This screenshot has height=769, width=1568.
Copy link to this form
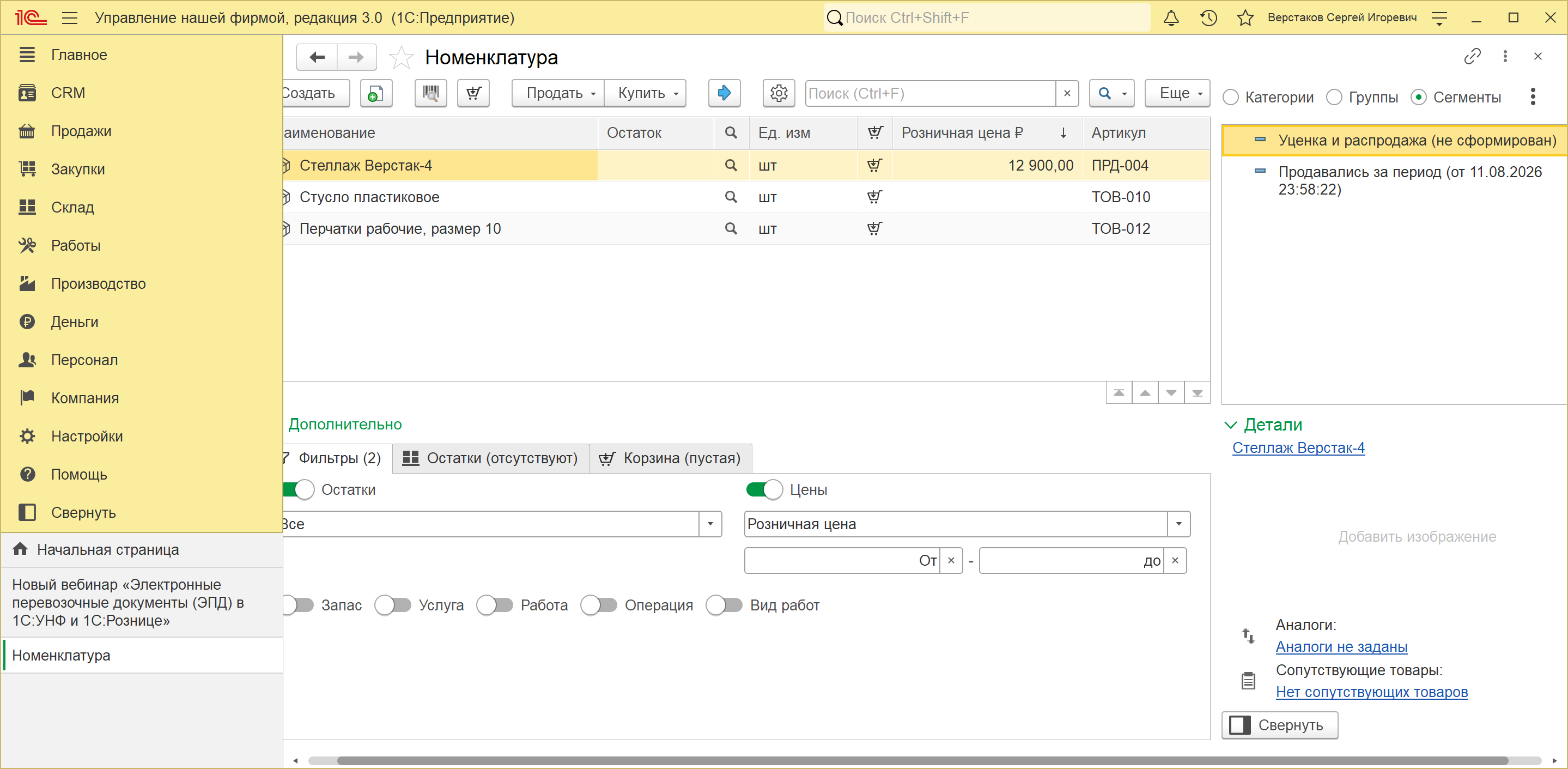[1472, 57]
